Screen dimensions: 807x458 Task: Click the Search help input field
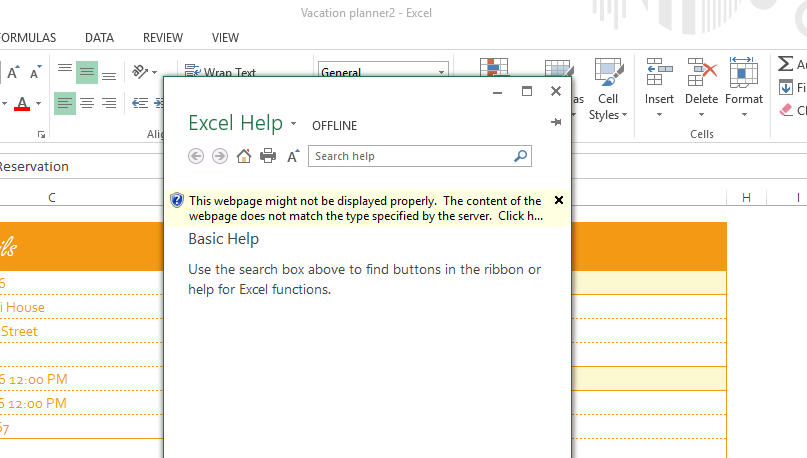pyautogui.click(x=412, y=156)
